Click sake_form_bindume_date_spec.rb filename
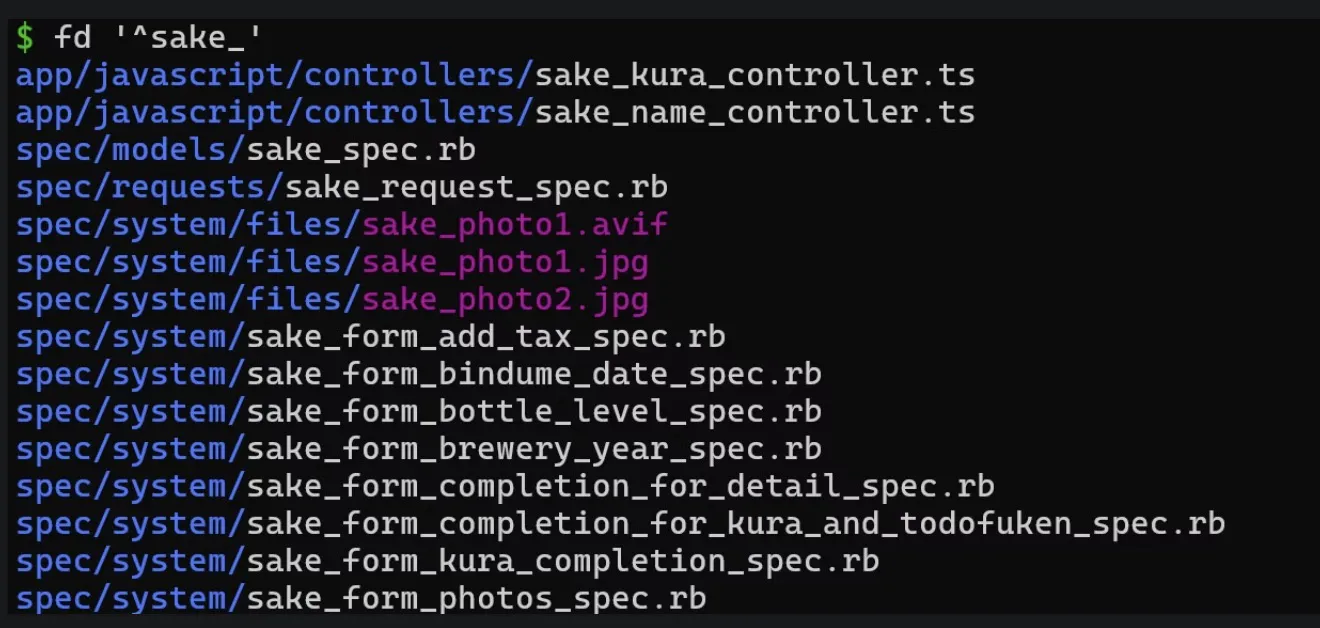 [533, 374]
